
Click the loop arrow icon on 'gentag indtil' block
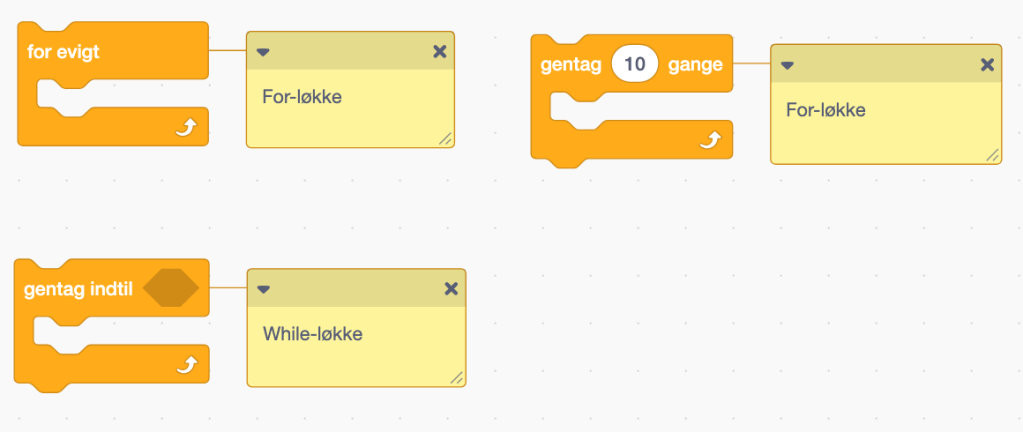185,365
